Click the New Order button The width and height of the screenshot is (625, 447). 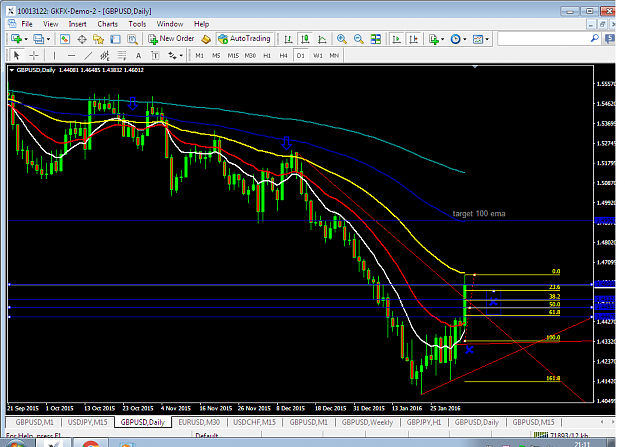pos(171,39)
